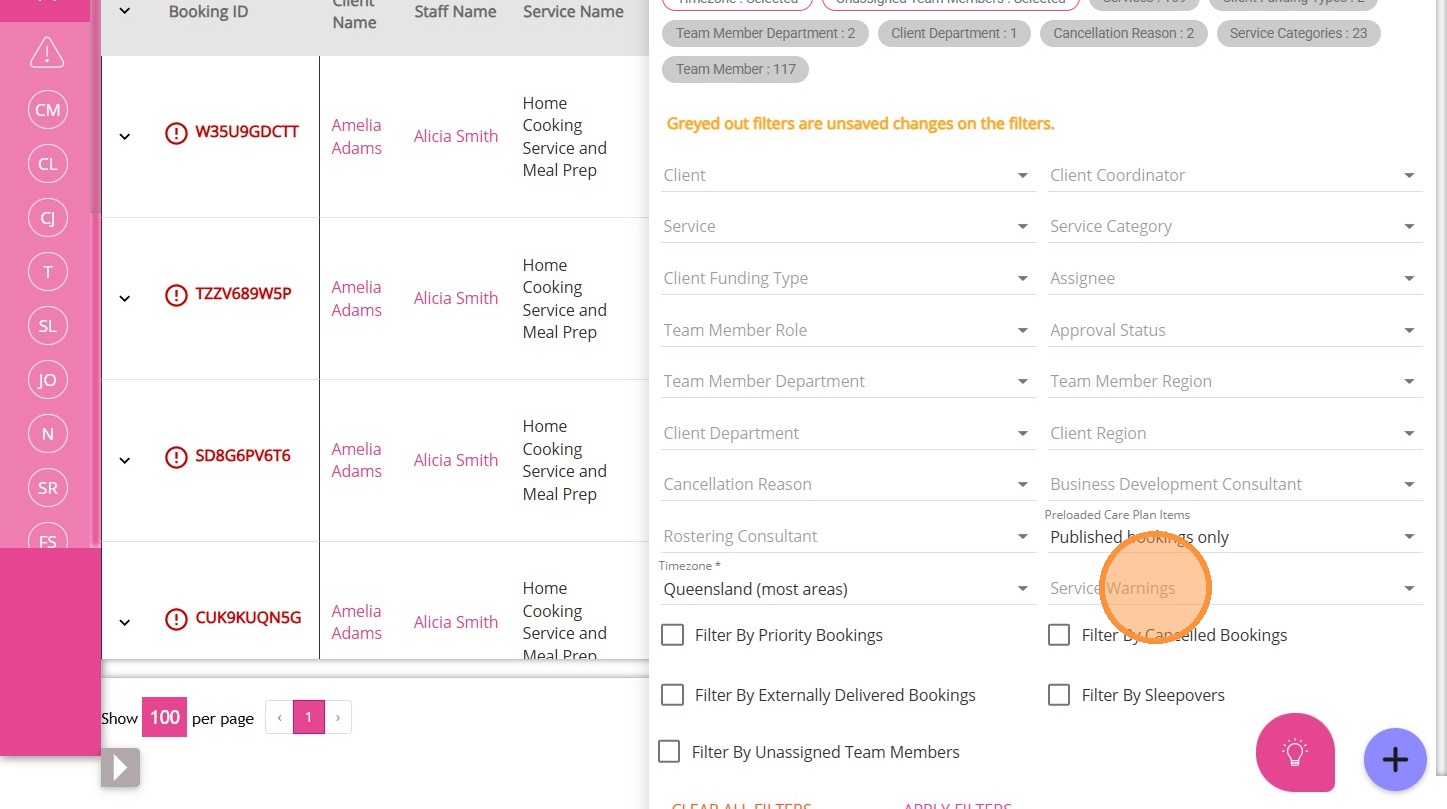Click the lightbulb tips button
This screenshot has width=1447, height=809.
(1295, 752)
